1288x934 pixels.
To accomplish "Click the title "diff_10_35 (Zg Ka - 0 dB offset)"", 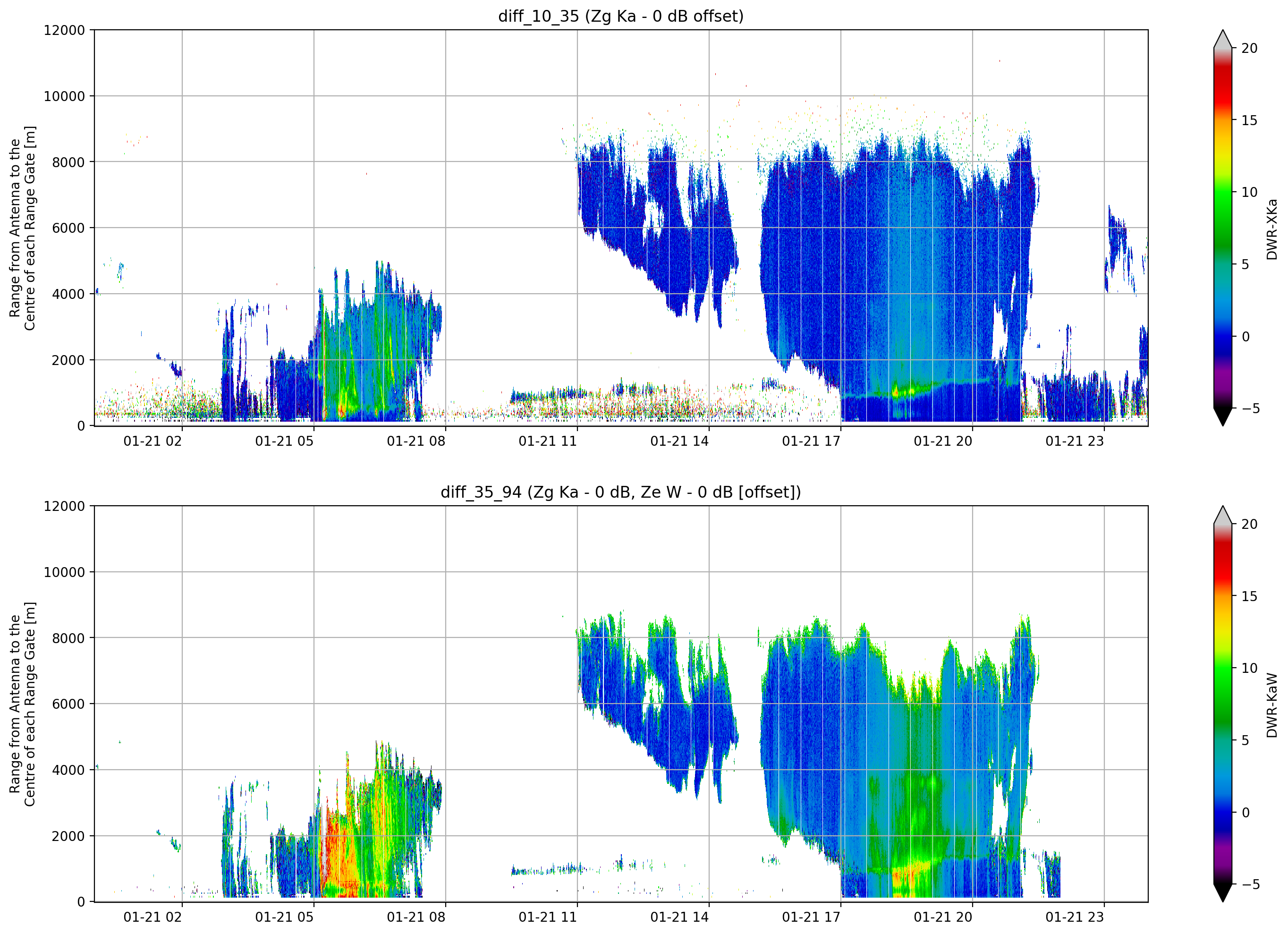I will pos(621,17).
